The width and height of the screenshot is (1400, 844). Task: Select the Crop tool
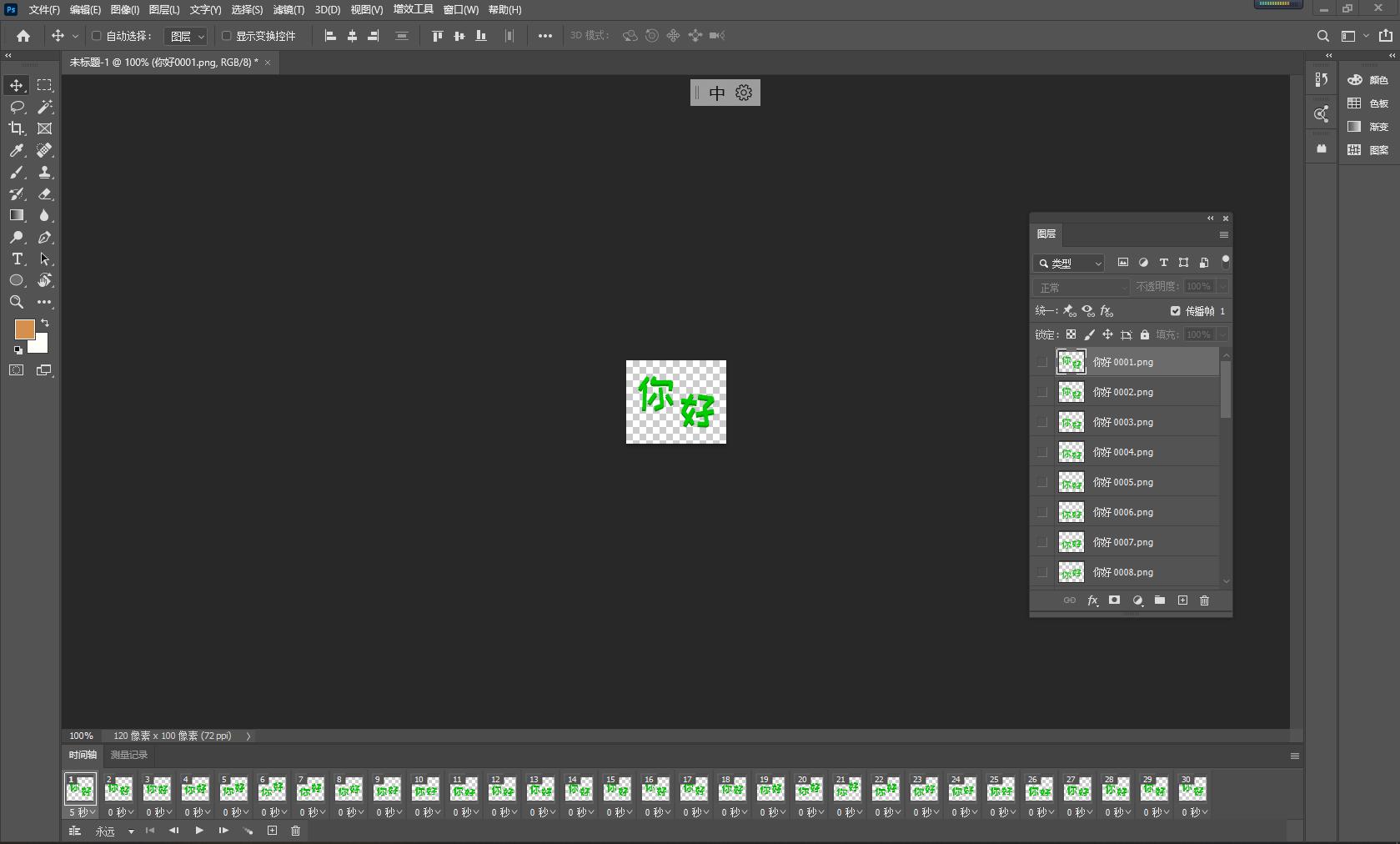click(17, 128)
